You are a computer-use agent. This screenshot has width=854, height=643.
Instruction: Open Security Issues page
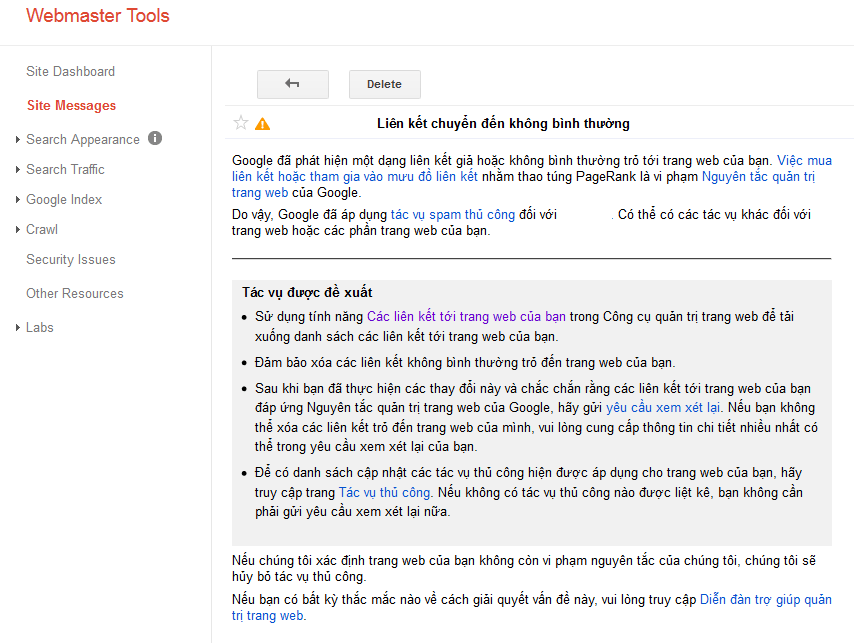tap(71, 259)
